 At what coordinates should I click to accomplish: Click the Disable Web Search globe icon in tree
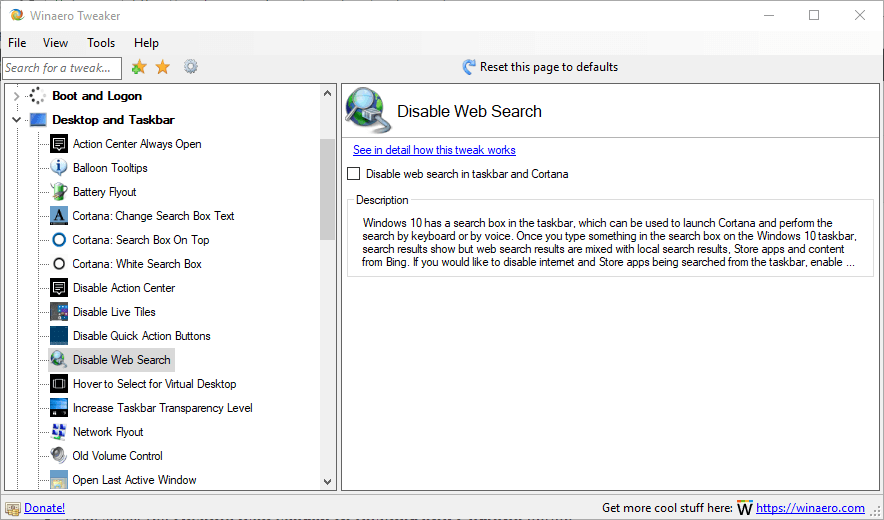(x=59, y=359)
